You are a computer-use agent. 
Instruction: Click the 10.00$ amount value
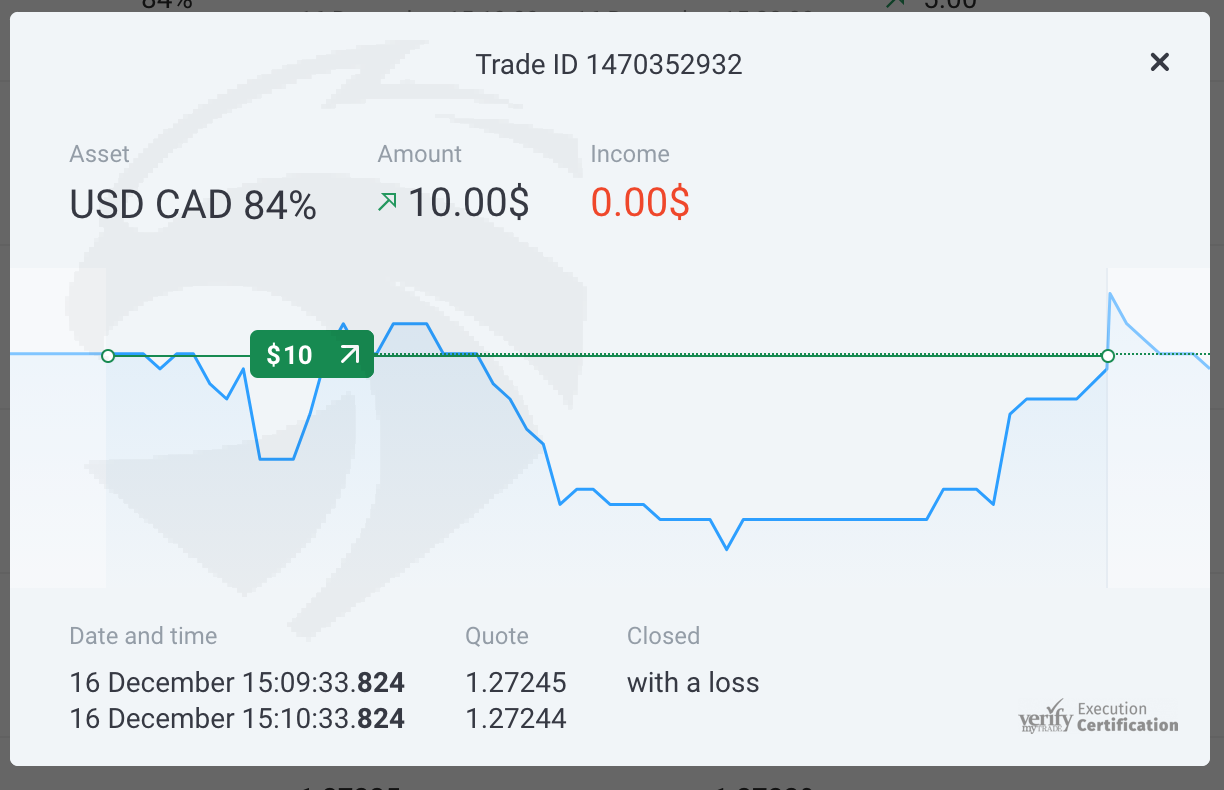(x=468, y=203)
